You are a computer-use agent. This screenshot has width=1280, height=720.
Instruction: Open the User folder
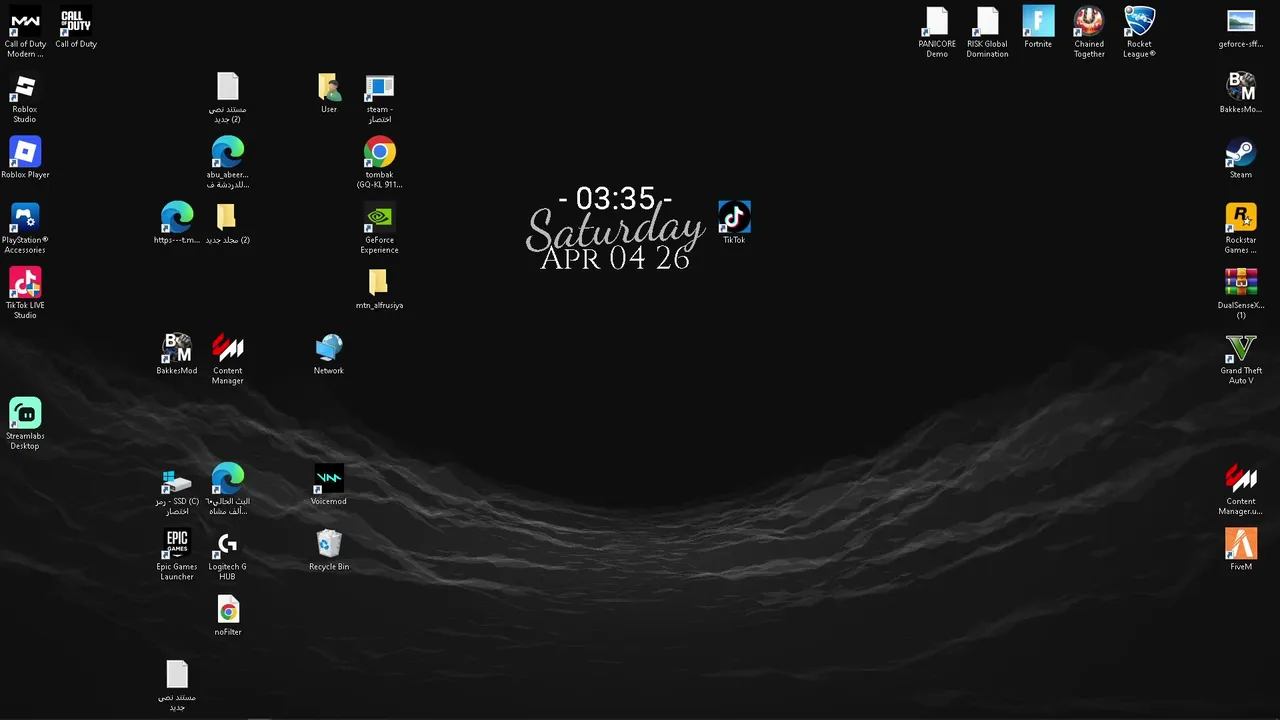click(x=329, y=93)
